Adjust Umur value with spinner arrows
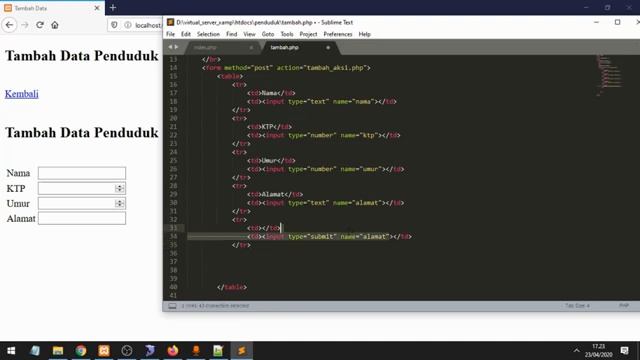This screenshot has height=360, width=640. (x=119, y=203)
